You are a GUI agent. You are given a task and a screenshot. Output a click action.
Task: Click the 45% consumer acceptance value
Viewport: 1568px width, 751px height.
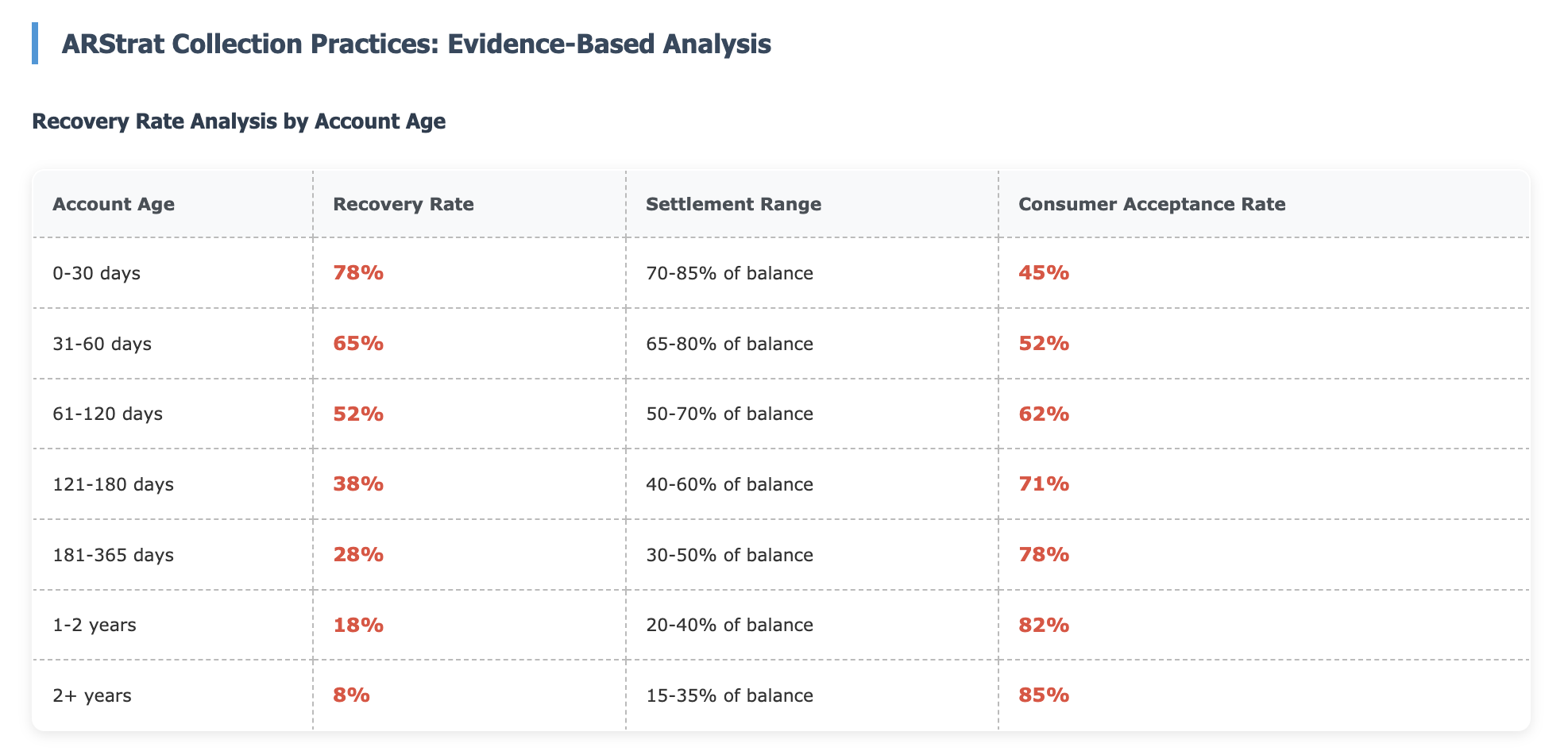tap(1044, 273)
